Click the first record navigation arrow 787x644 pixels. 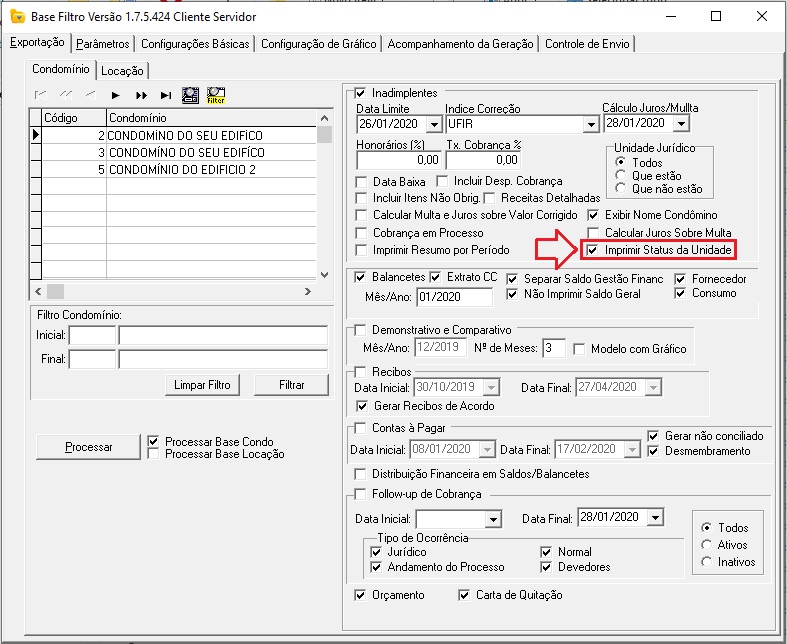41,95
